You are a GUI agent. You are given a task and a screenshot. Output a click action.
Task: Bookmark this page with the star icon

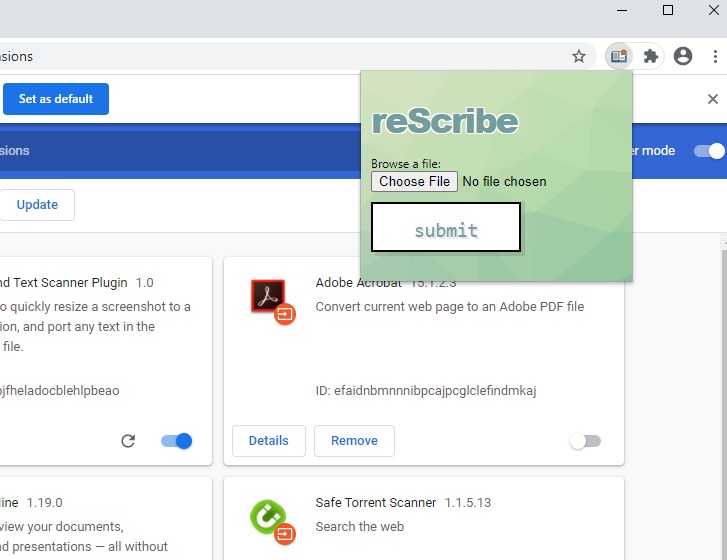(x=579, y=57)
